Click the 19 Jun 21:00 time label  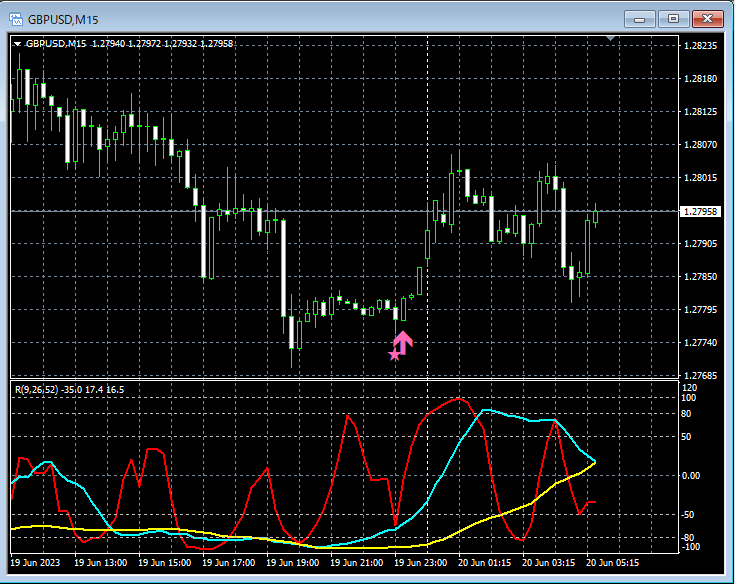pyautogui.click(x=356, y=562)
